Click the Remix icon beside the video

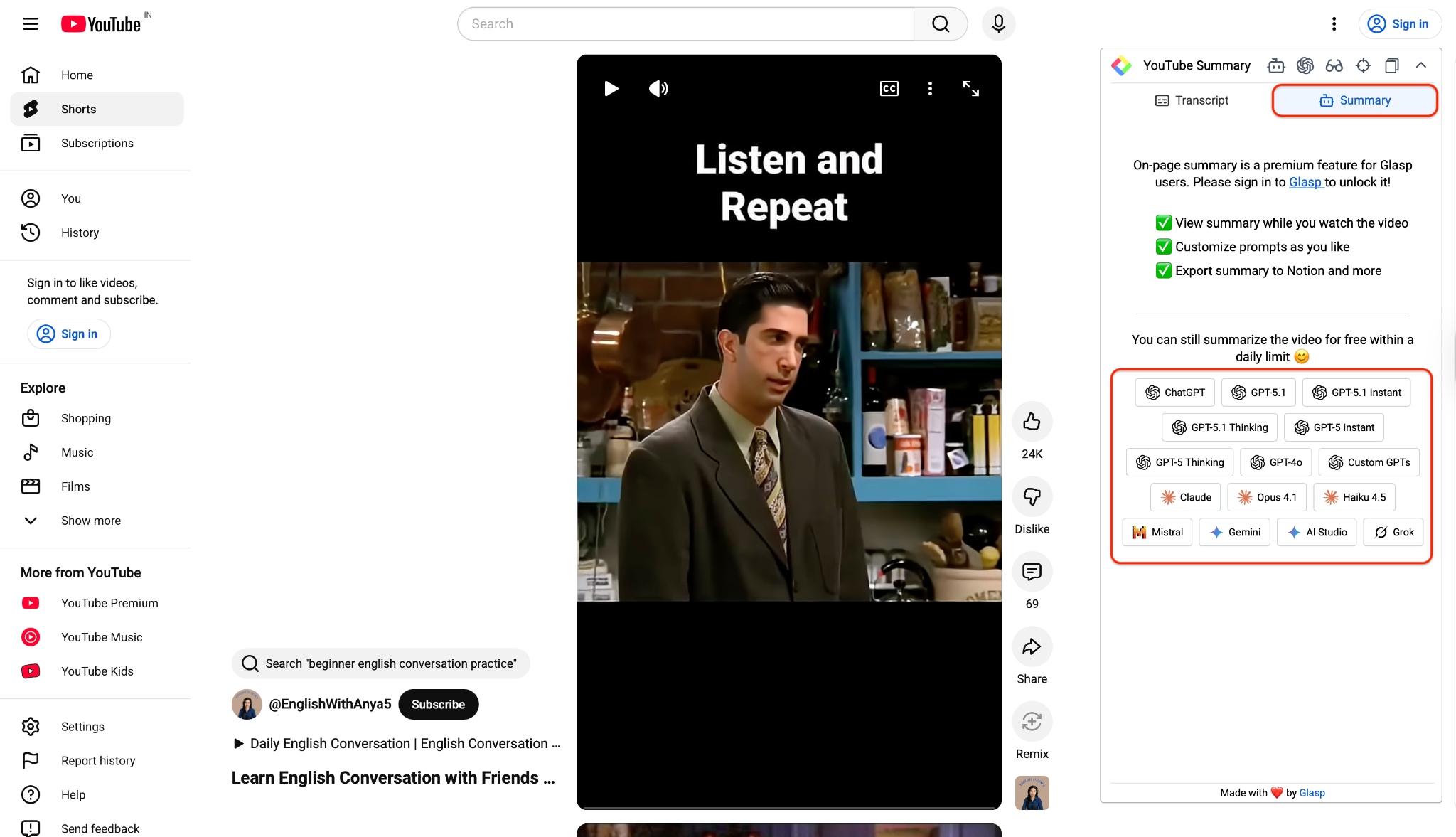[1032, 722]
